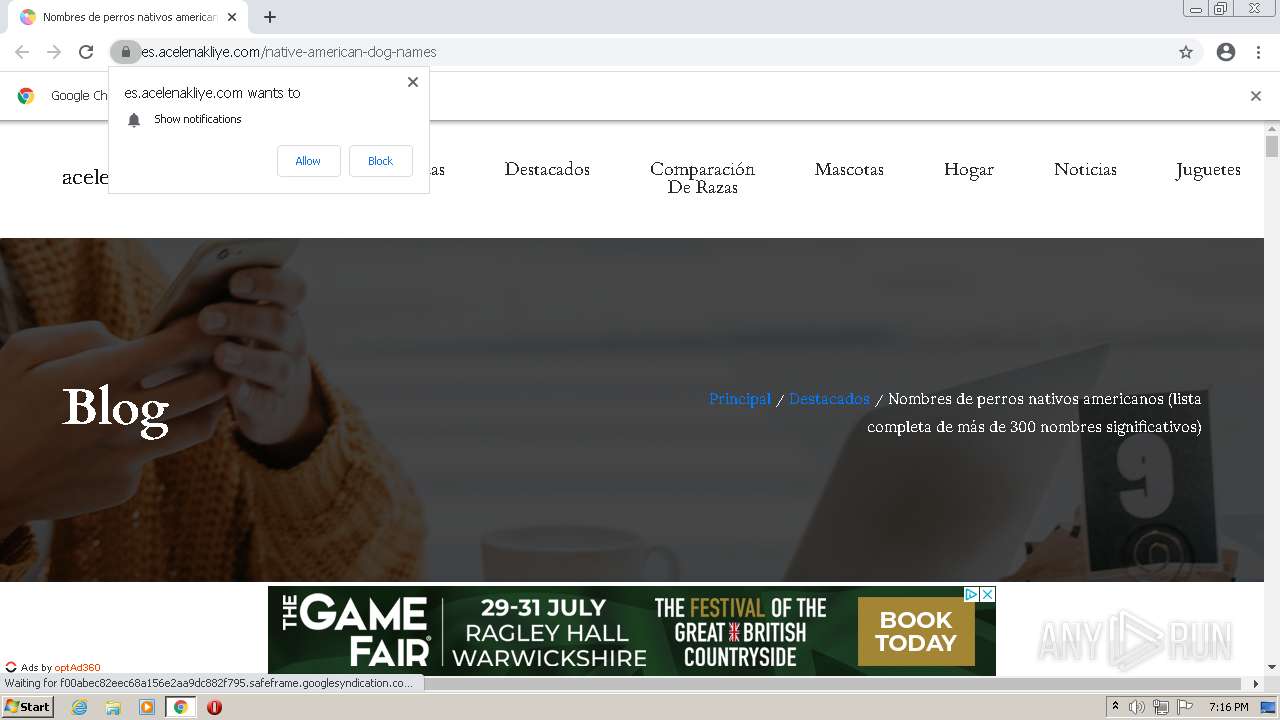Screen dimensions: 1280x720
Task: Close the notification permission popup
Action: pos(412,82)
